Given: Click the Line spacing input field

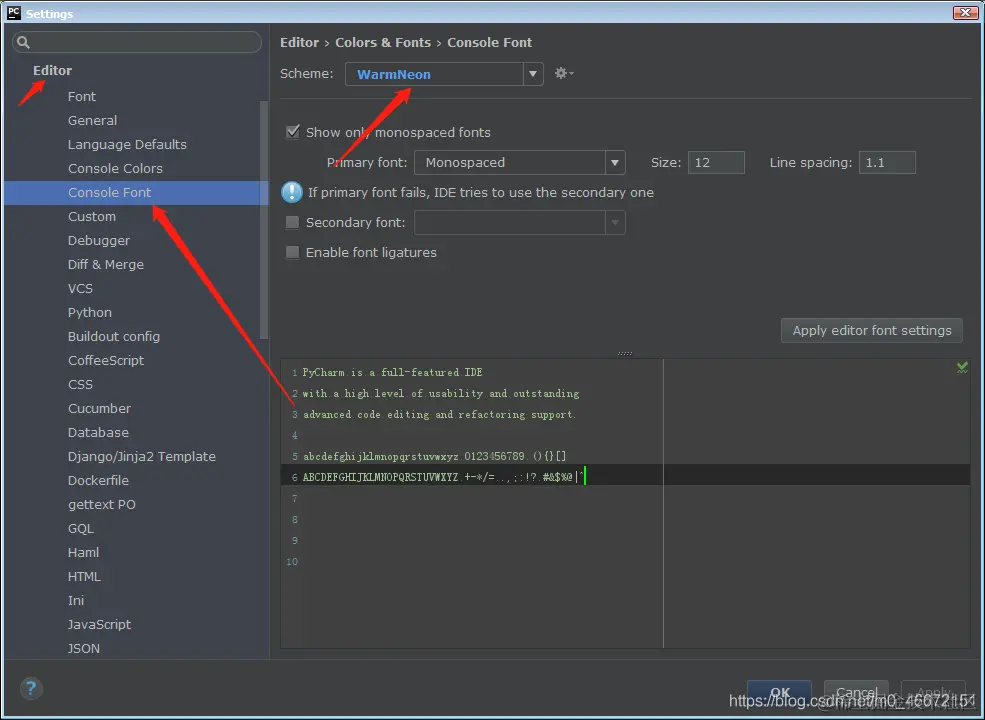Looking at the screenshot, I should click(887, 163).
